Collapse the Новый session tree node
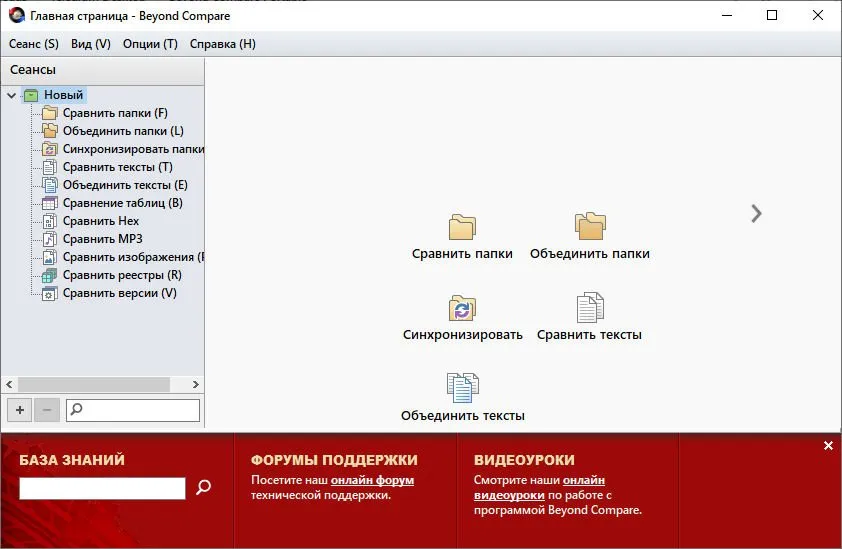 tap(11, 96)
